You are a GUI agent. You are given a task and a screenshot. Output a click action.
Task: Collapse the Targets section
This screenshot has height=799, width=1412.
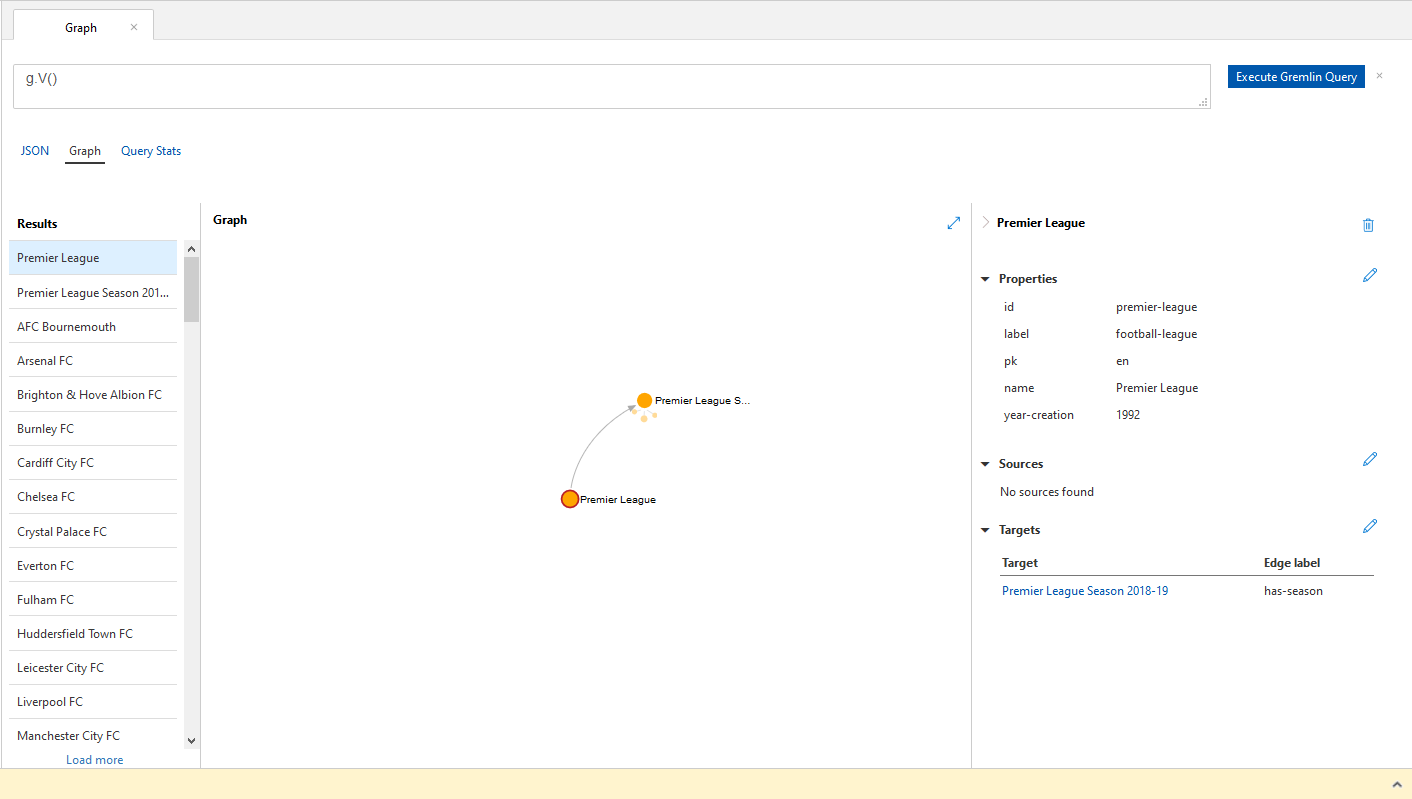[985, 530]
